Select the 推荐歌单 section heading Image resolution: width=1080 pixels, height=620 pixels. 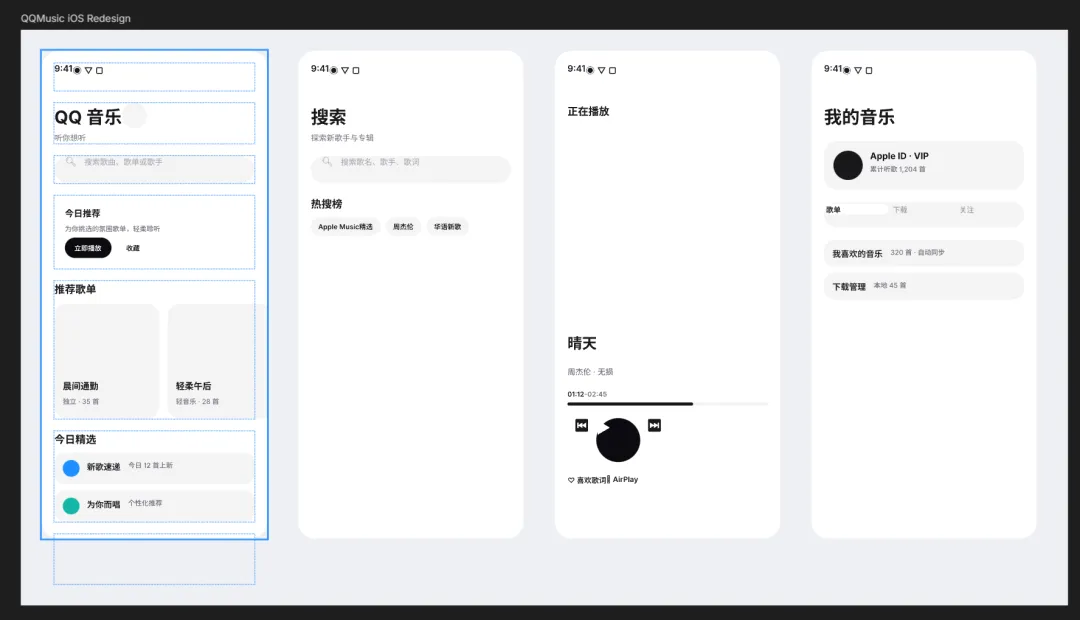point(76,289)
